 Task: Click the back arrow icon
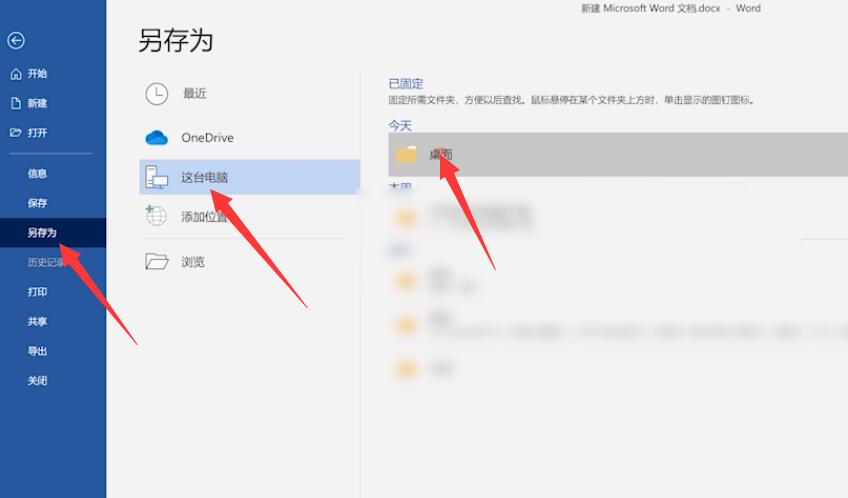(16, 41)
